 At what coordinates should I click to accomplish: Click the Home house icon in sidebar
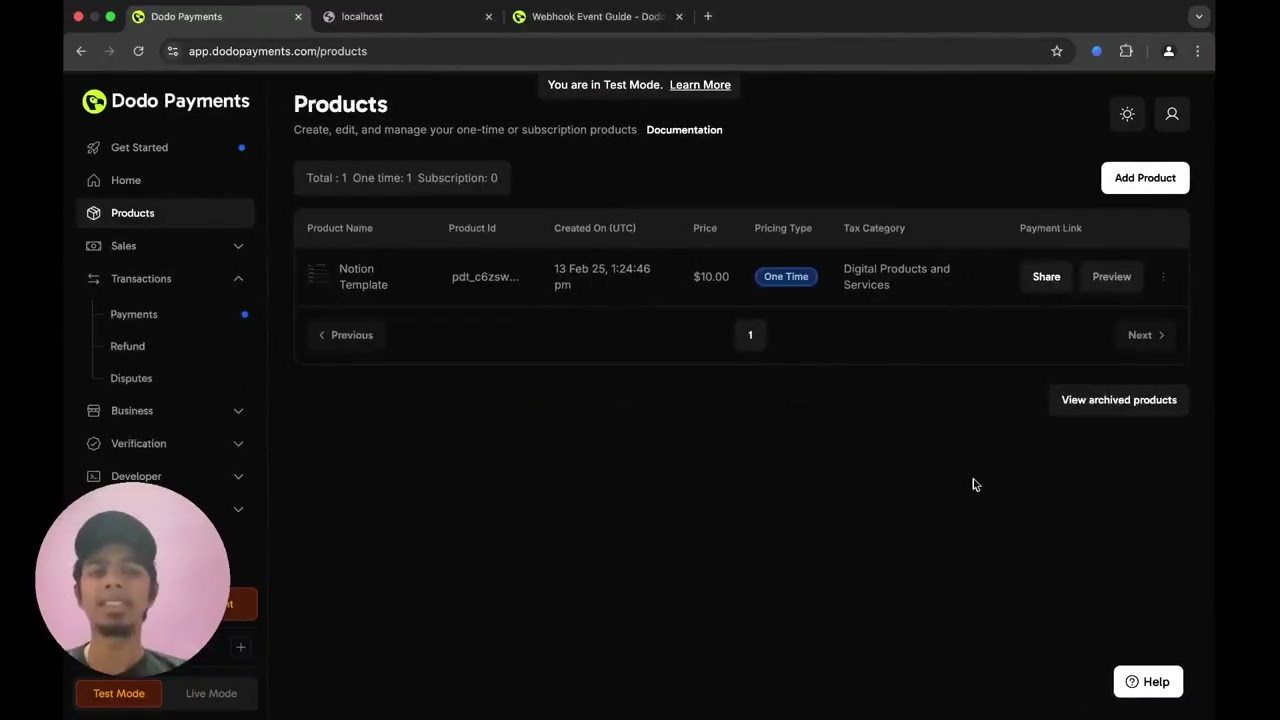93,180
